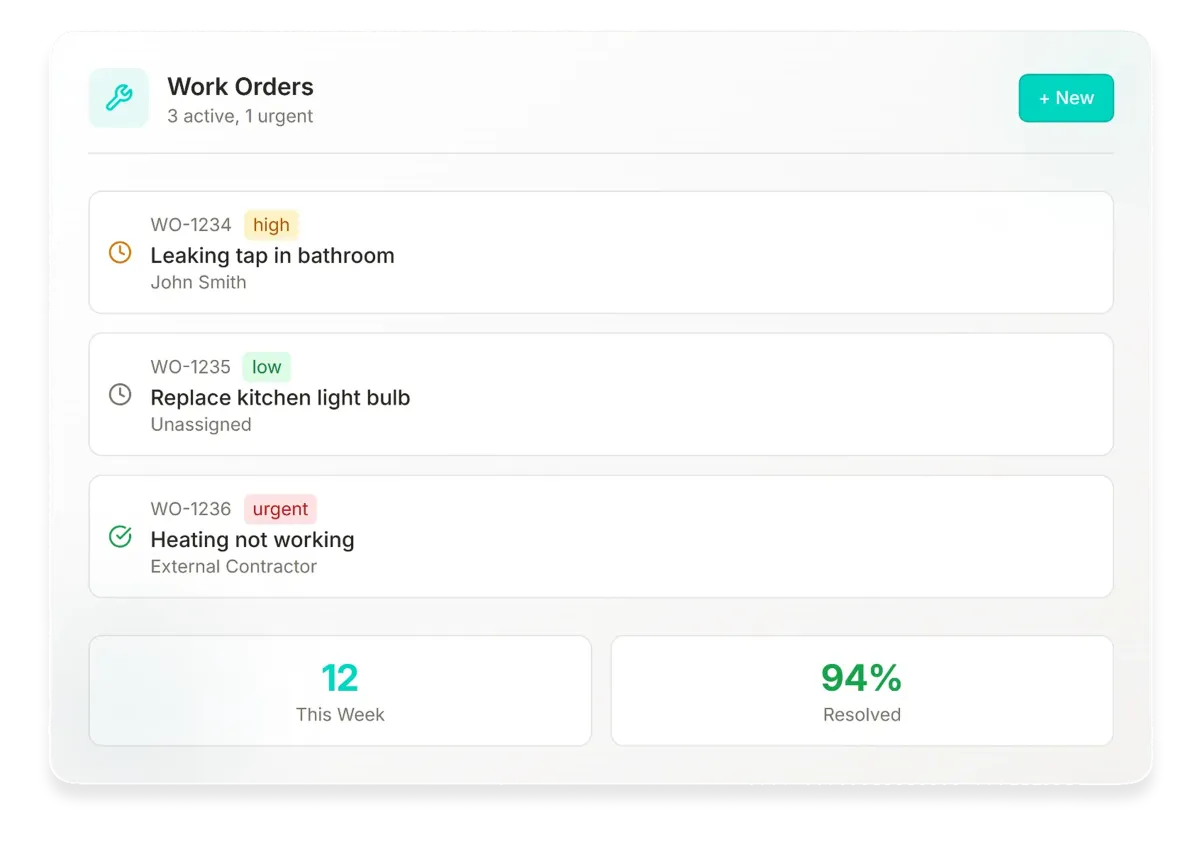Click the WO-1236 order number
The width and height of the screenshot is (1200, 846).
191,509
